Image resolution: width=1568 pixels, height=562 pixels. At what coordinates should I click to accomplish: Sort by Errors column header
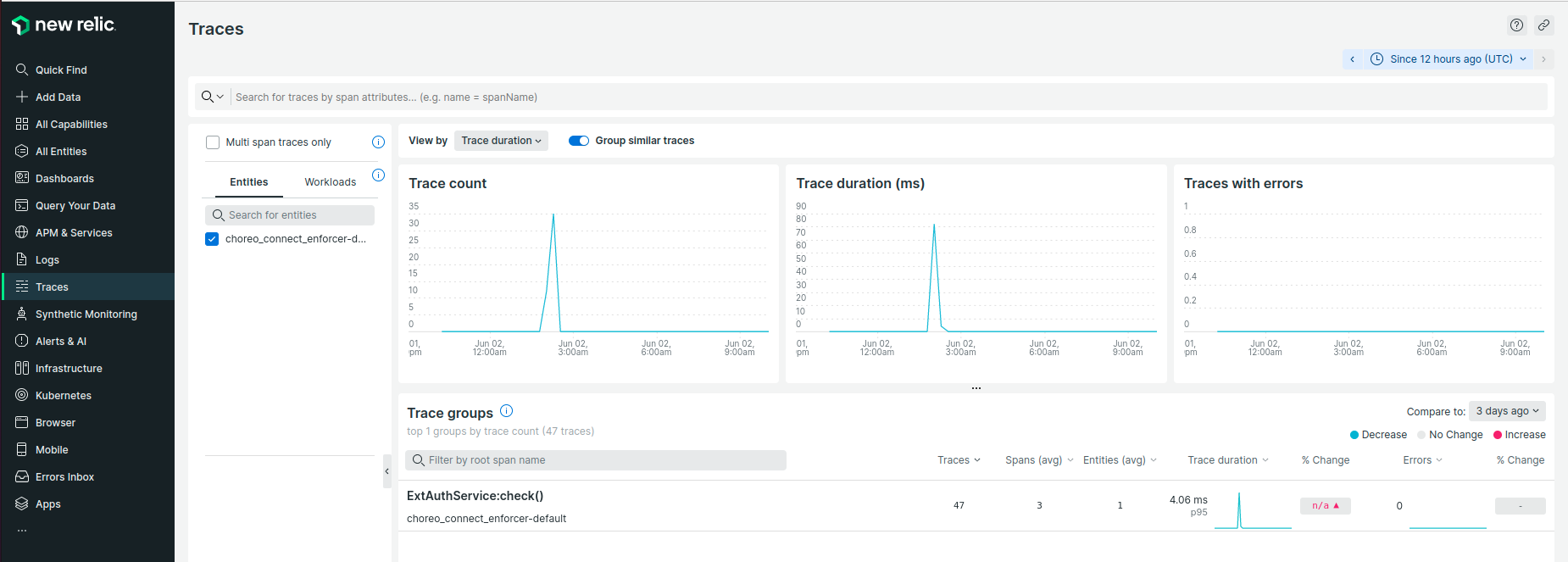click(x=1422, y=460)
